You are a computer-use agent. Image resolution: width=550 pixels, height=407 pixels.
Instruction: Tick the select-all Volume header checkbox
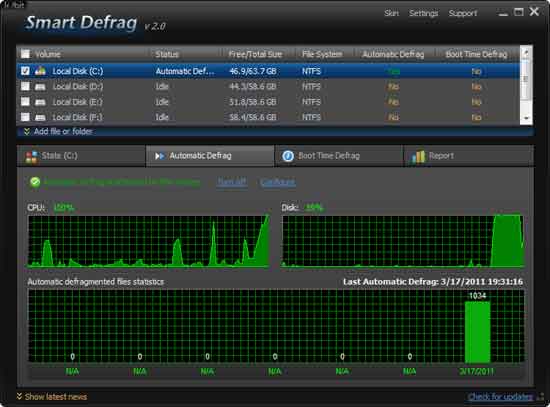click(25, 54)
